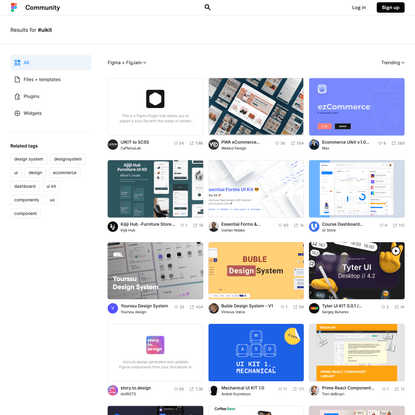Image resolution: width=415 pixels, height=415 pixels.
Task: Click the Sign up button
Action: click(390, 7)
